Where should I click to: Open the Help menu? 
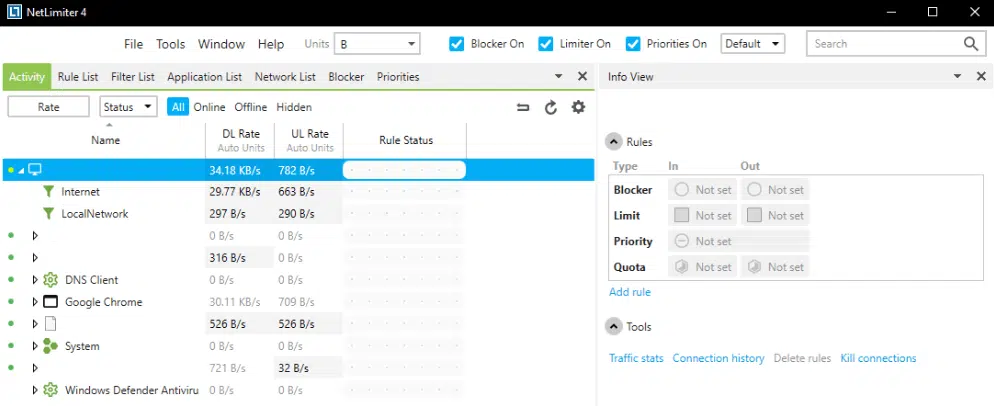click(x=271, y=44)
